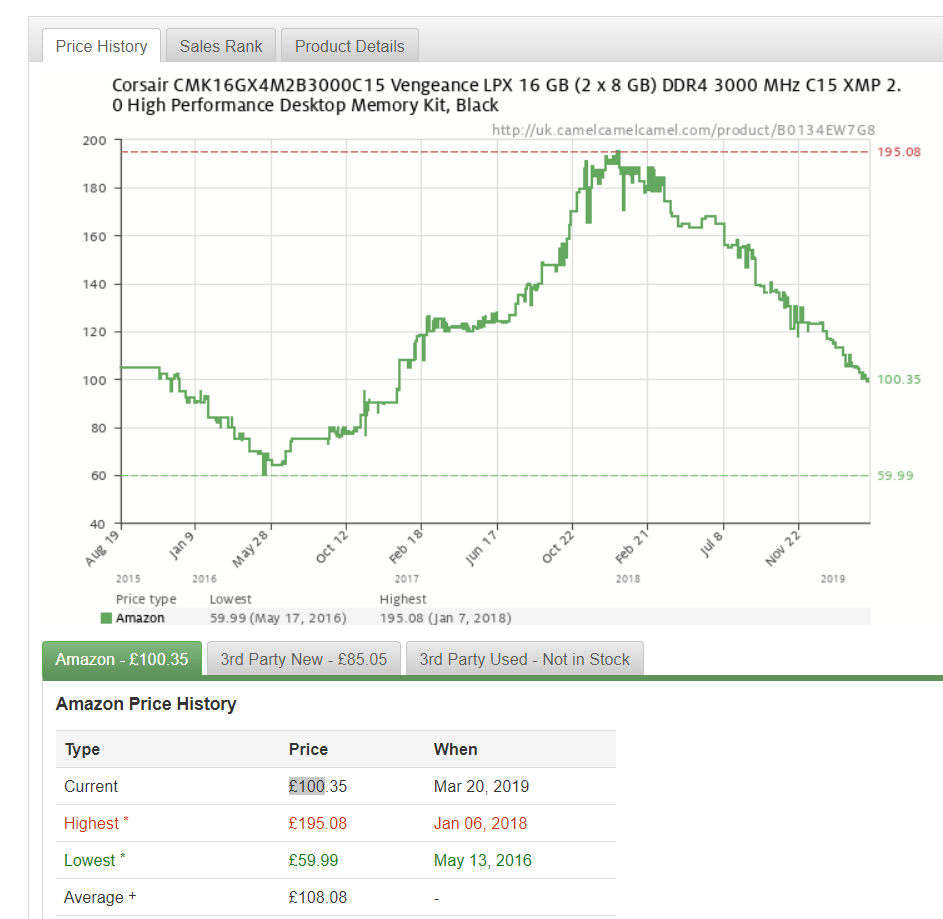
Task: Click the camelcamelcamel URL on the chart
Action: coord(683,130)
